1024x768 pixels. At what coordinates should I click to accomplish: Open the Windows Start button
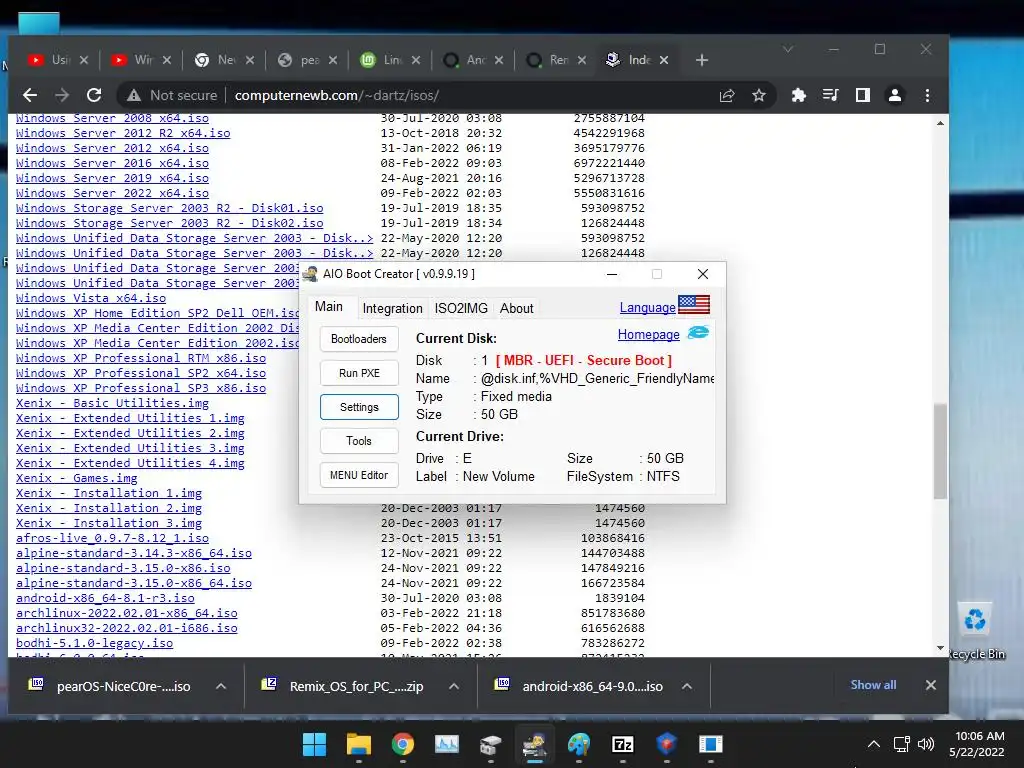coord(314,744)
